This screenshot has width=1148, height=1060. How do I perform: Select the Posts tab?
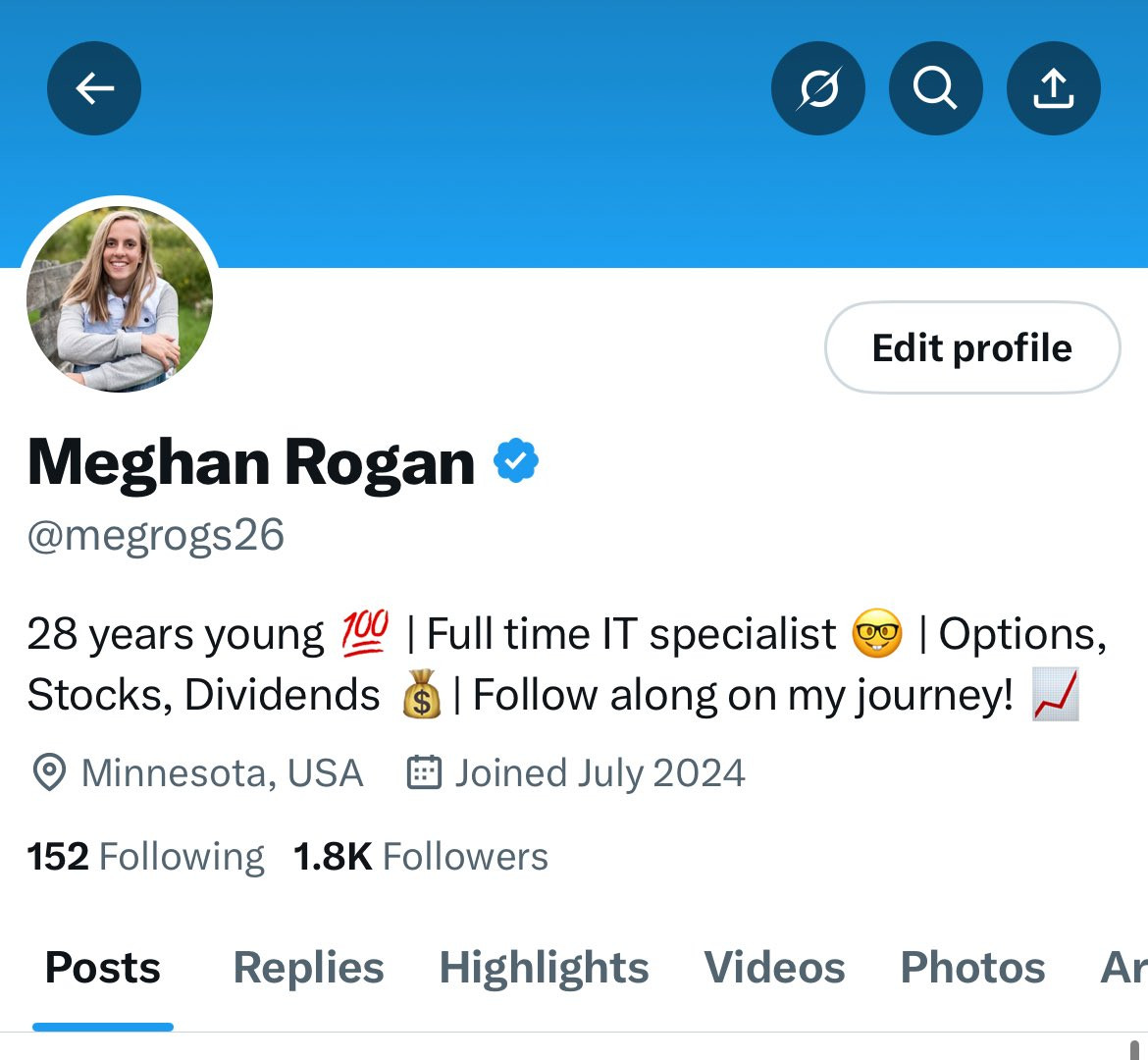[102, 968]
